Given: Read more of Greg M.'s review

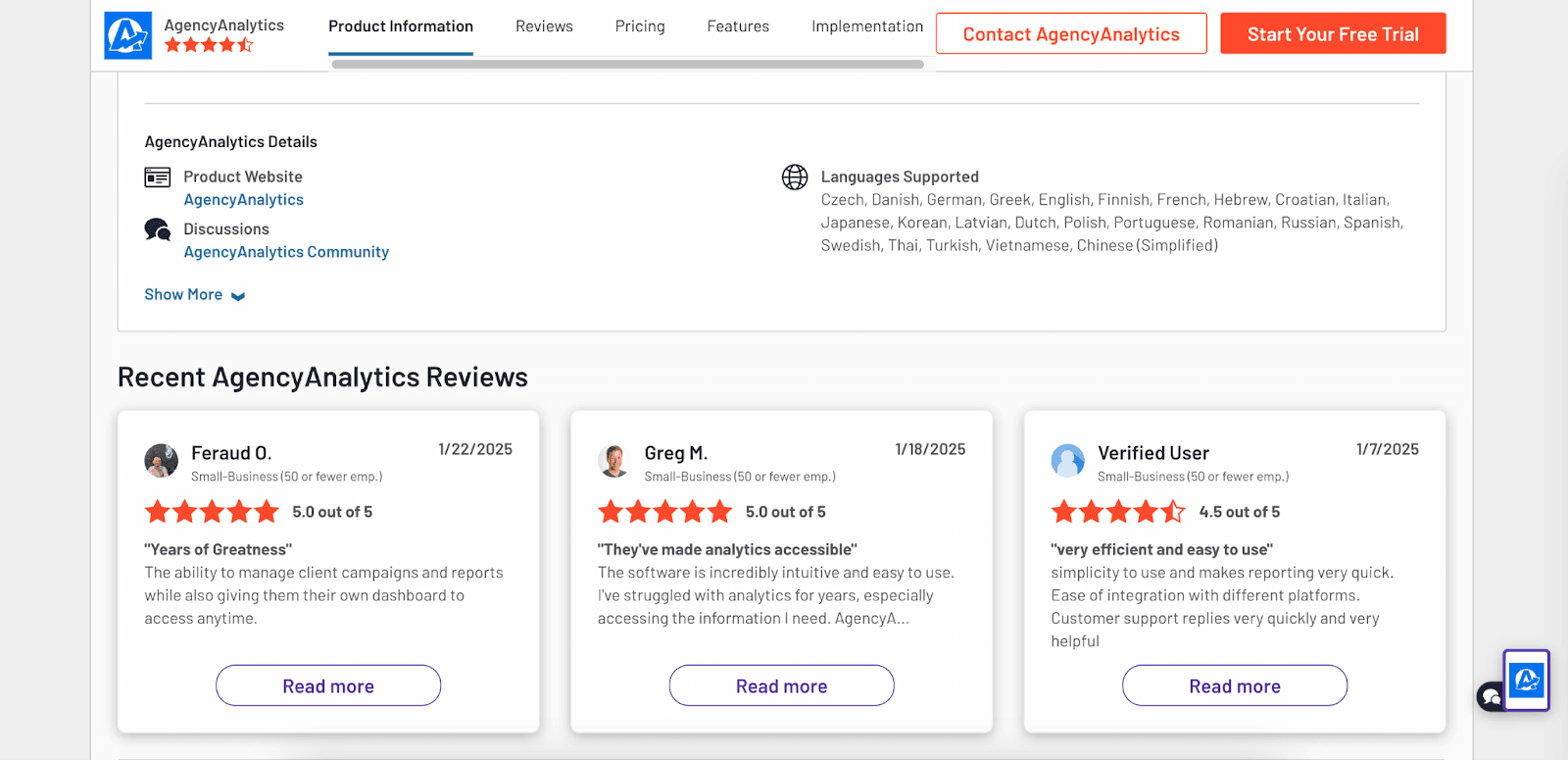Looking at the screenshot, I should click(x=781, y=685).
